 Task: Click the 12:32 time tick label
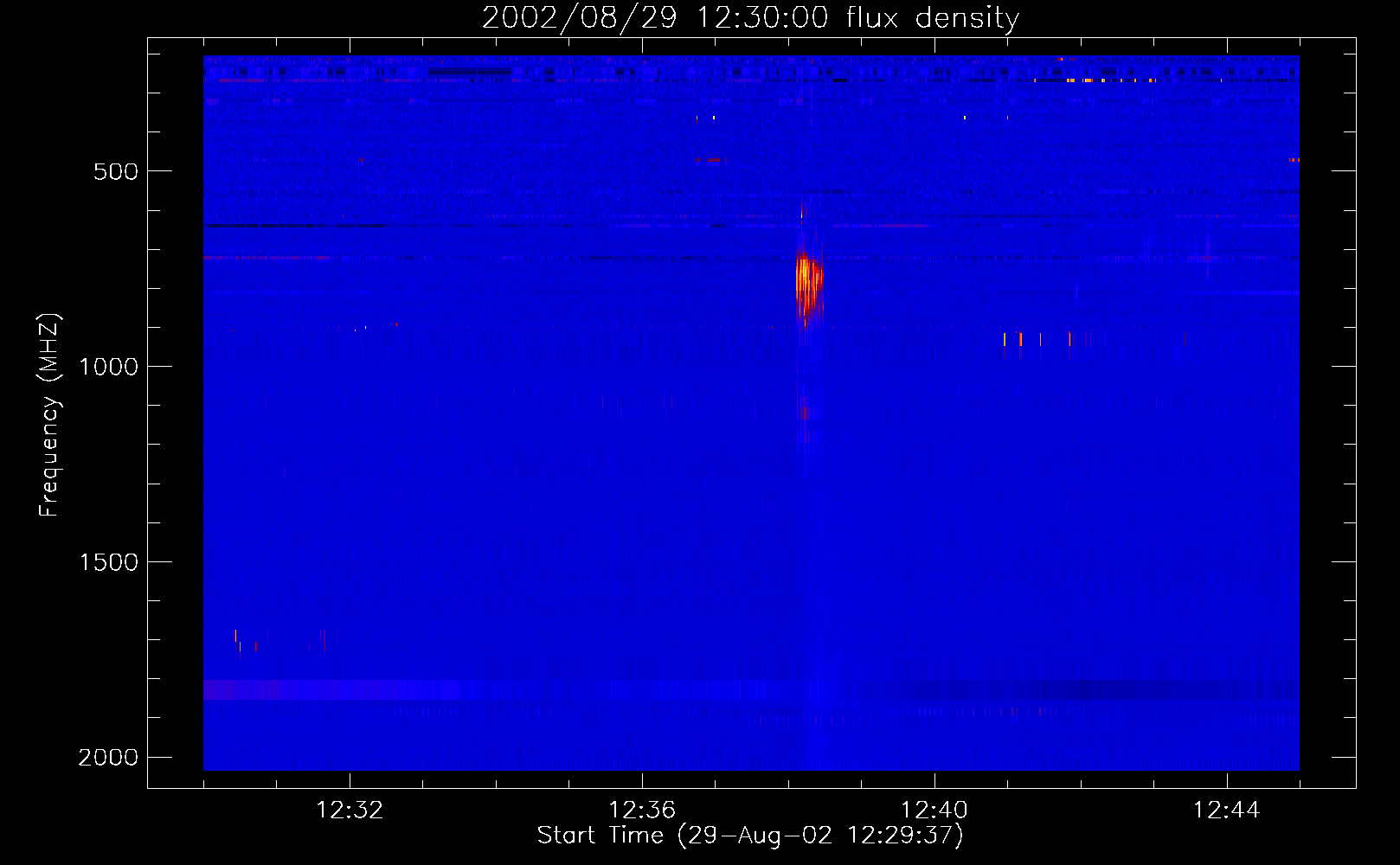pos(350,811)
